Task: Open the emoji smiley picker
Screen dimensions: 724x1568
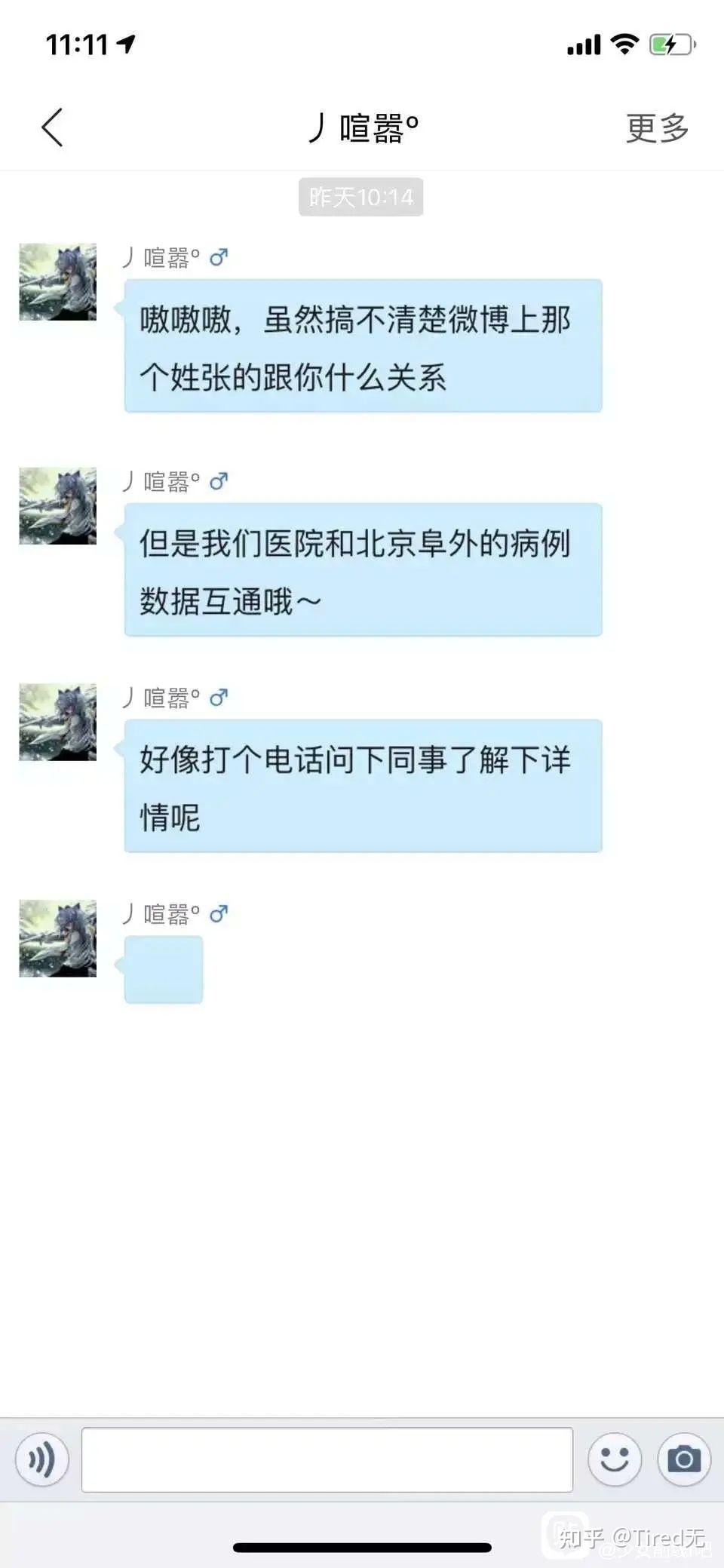Action: pyautogui.click(x=615, y=1459)
